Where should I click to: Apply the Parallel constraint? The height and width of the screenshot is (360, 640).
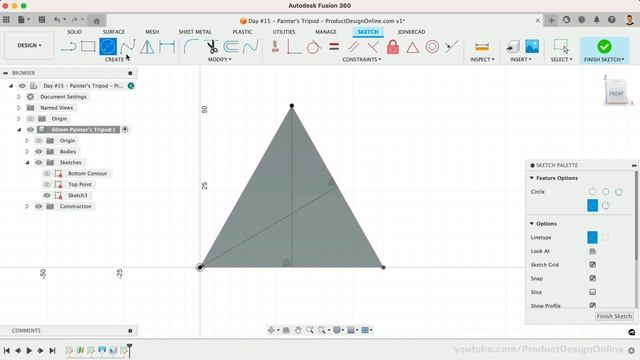tap(353, 47)
